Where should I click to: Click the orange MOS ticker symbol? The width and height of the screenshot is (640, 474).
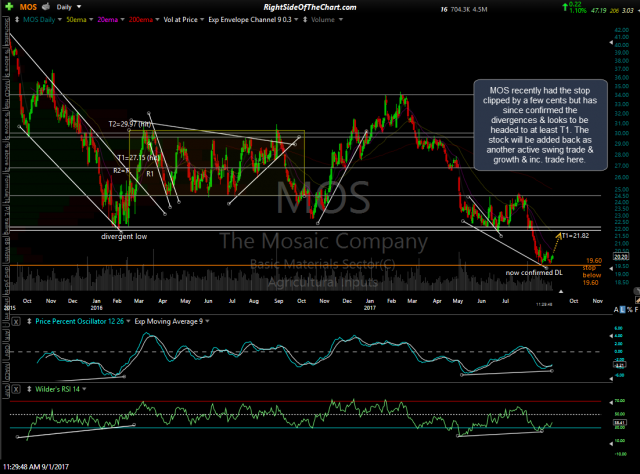coord(28,7)
